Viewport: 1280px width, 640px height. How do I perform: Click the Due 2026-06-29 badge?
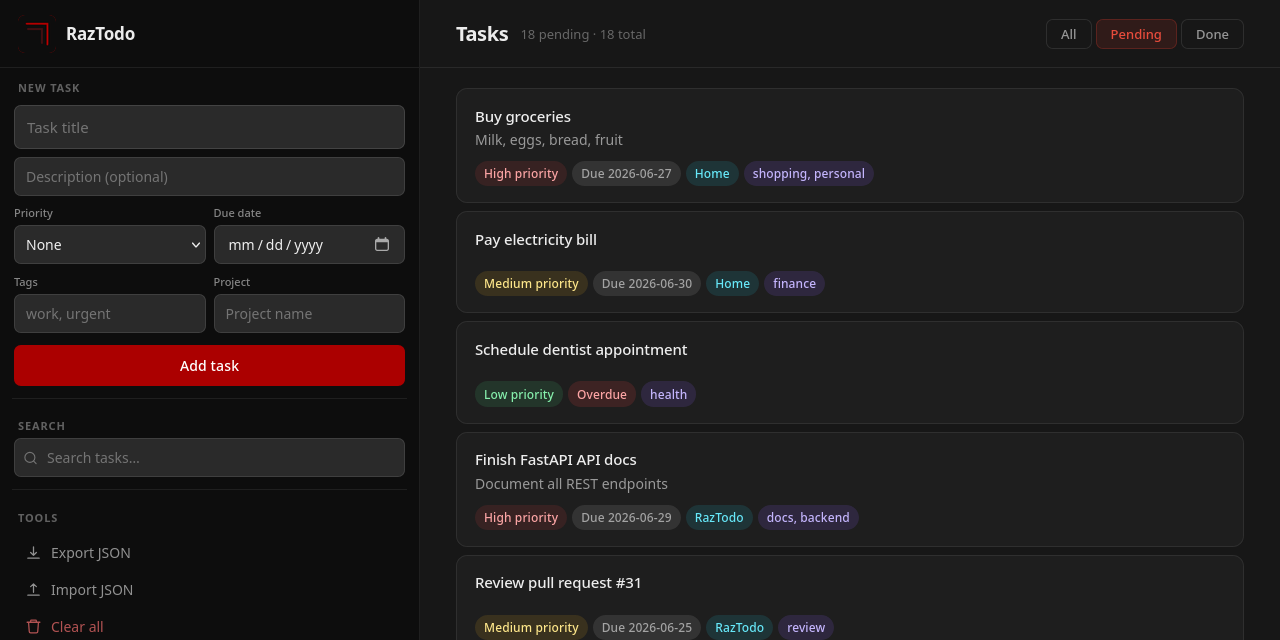(x=626, y=517)
